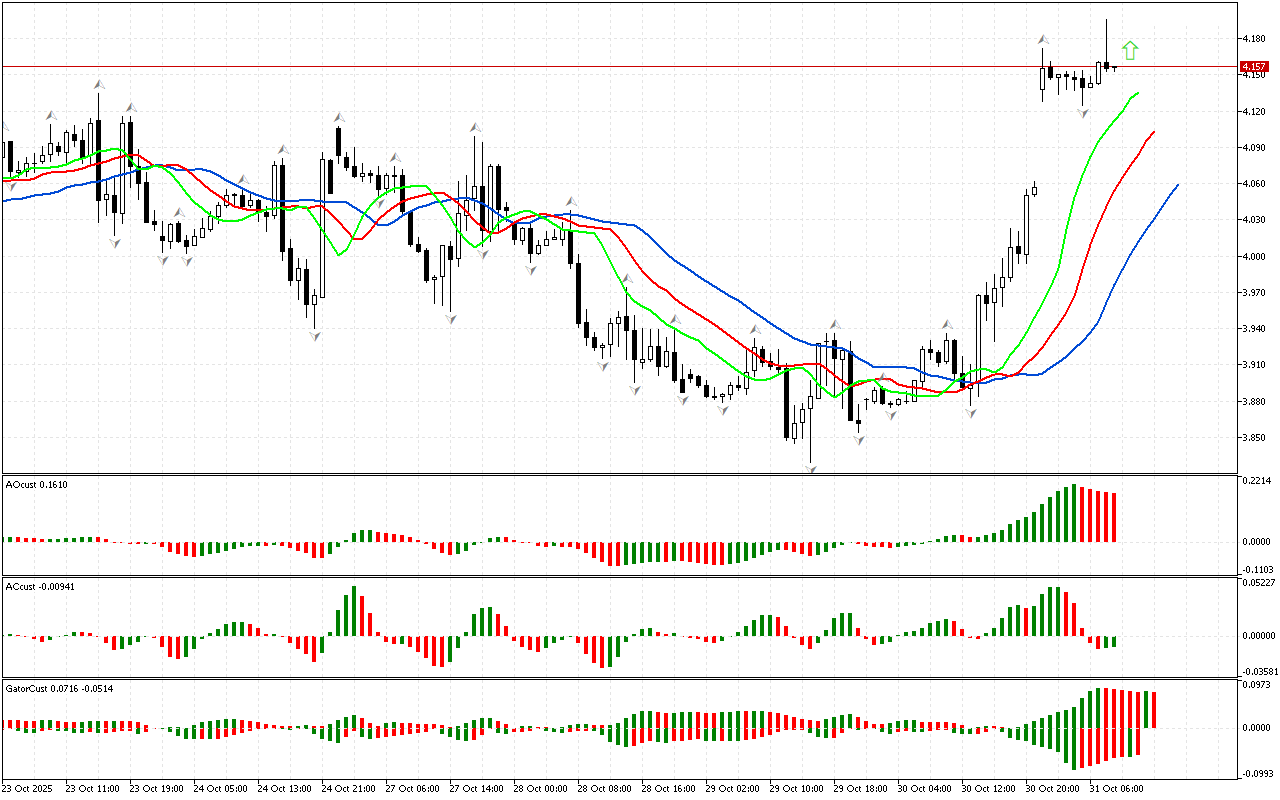
Task: Click the 31 Oct 06:00 time label
Action: [1115, 788]
